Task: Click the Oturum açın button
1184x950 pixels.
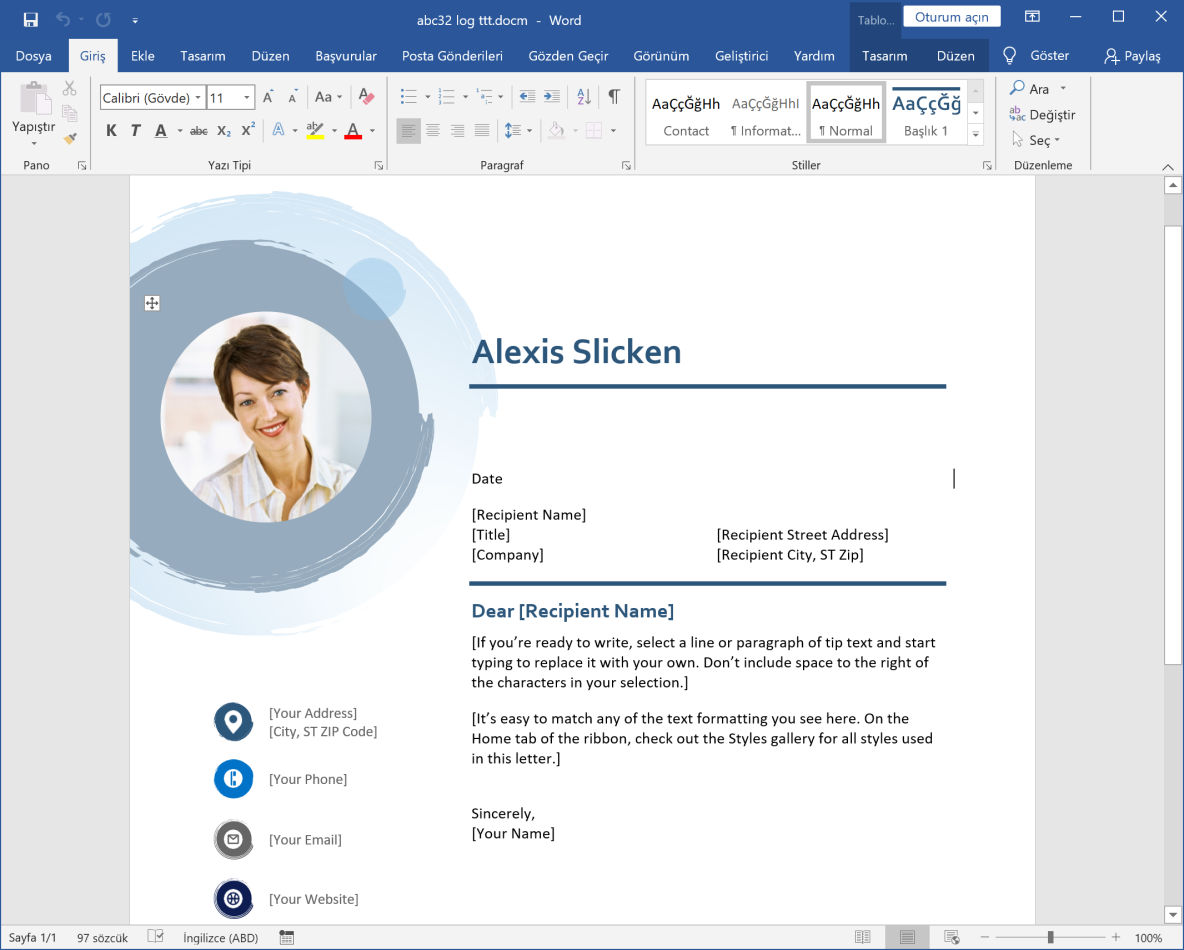Action: click(951, 16)
